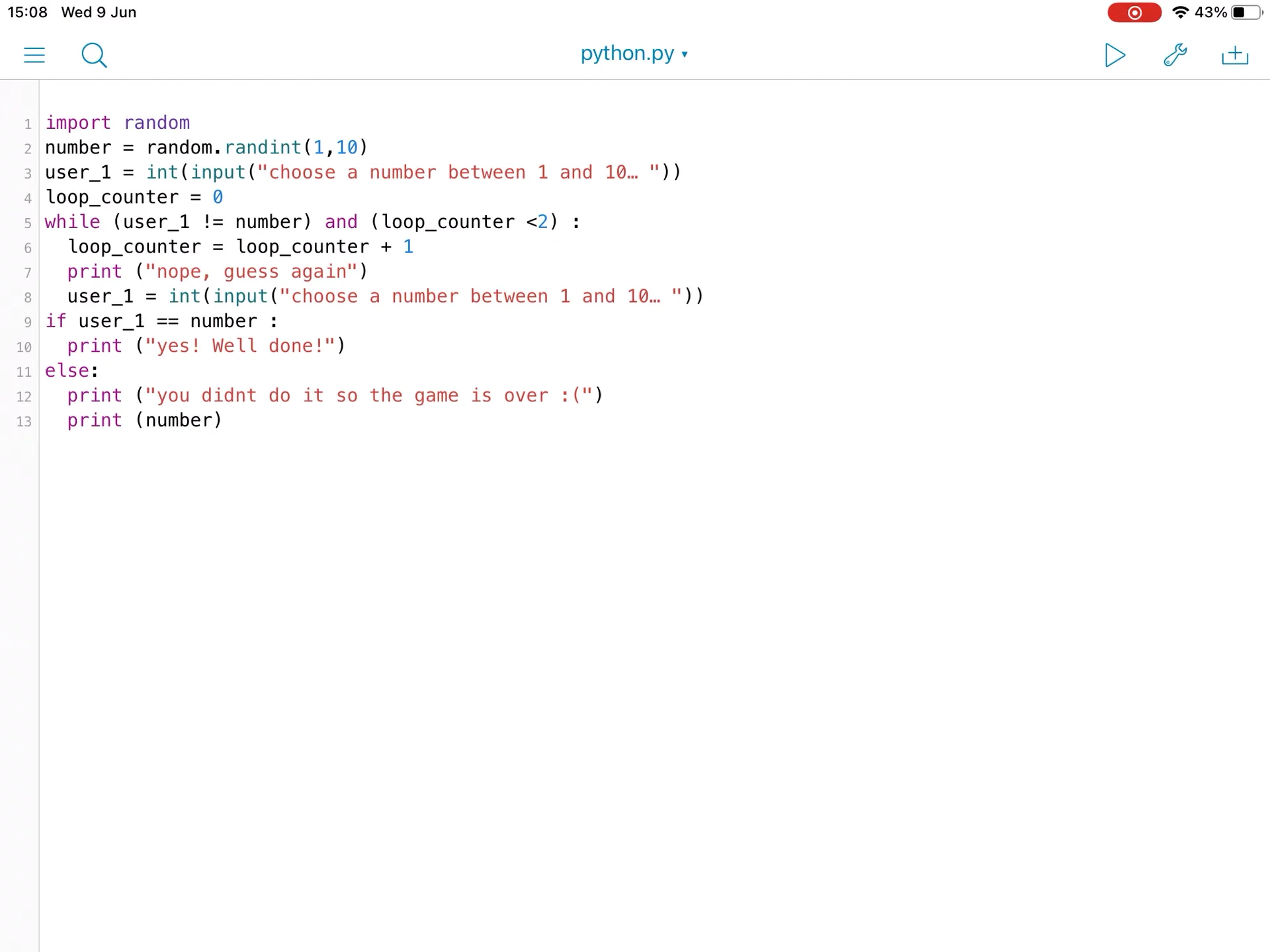Run the python.py script
Image resolution: width=1270 pixels, height=952 pixels.
[x=1115, y=55]
